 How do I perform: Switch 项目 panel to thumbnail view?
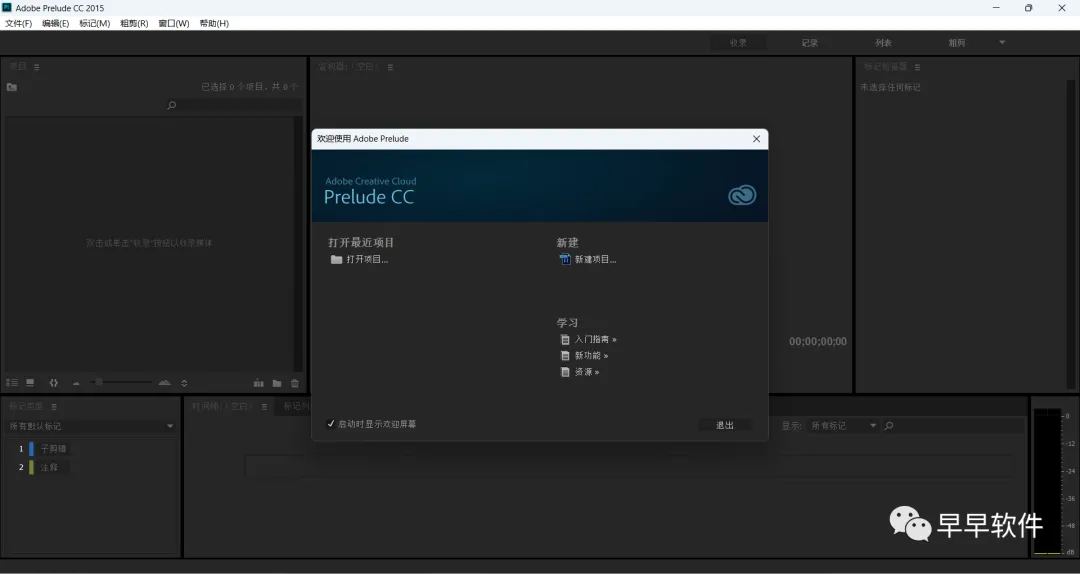click(30, 382)
